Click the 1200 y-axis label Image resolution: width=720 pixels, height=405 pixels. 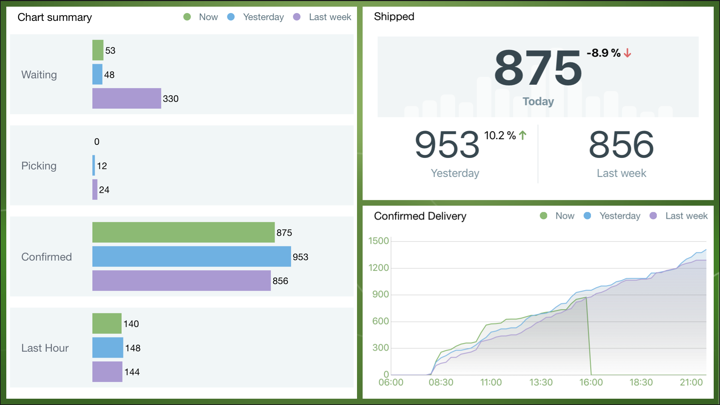[379, 267]
